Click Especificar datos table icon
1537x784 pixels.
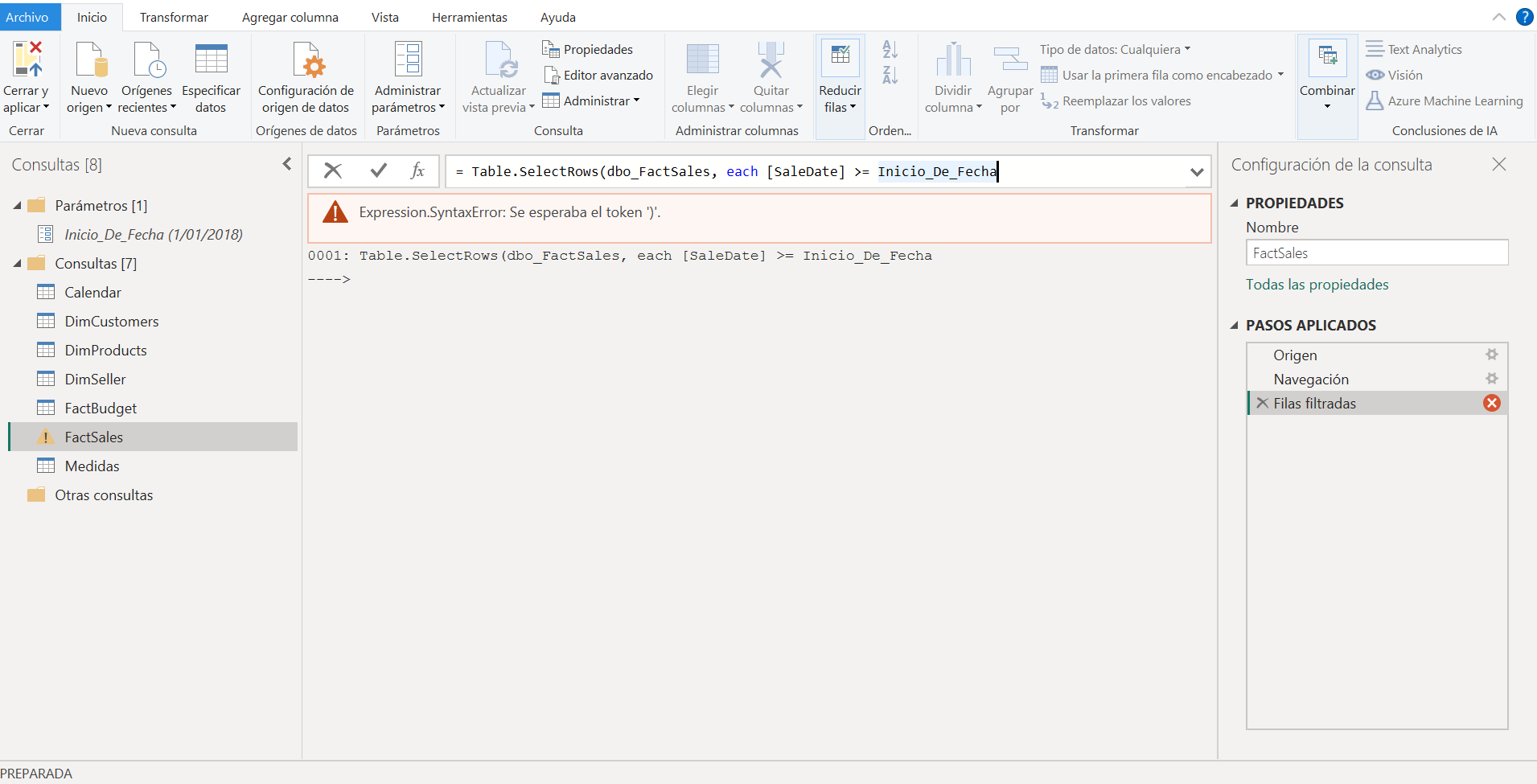pyautogui.click(x=211, y=60)
